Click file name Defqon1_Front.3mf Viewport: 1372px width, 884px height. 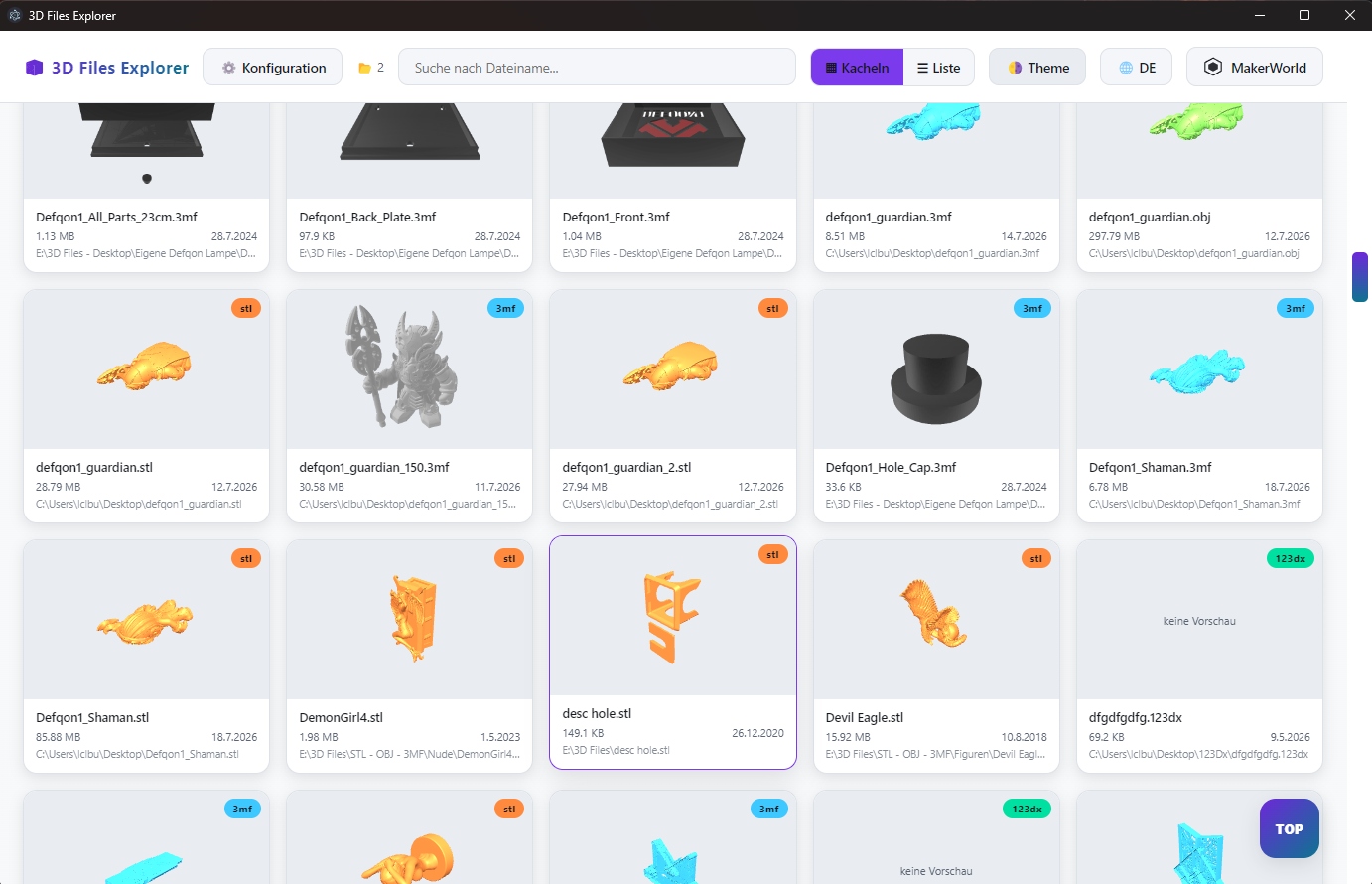(x=616, y=217)
